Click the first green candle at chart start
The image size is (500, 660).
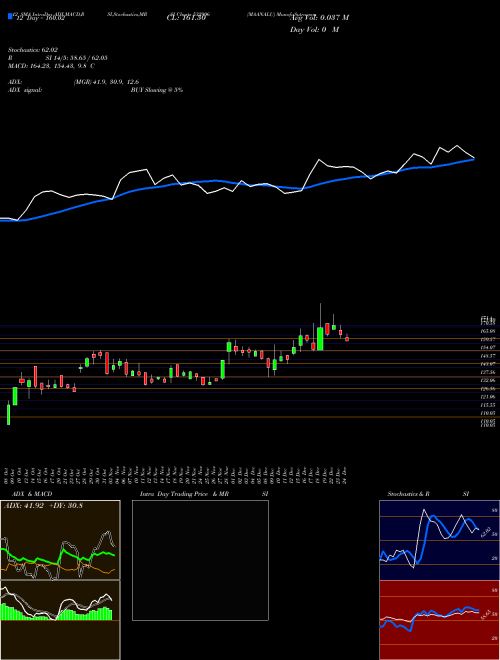10,415
